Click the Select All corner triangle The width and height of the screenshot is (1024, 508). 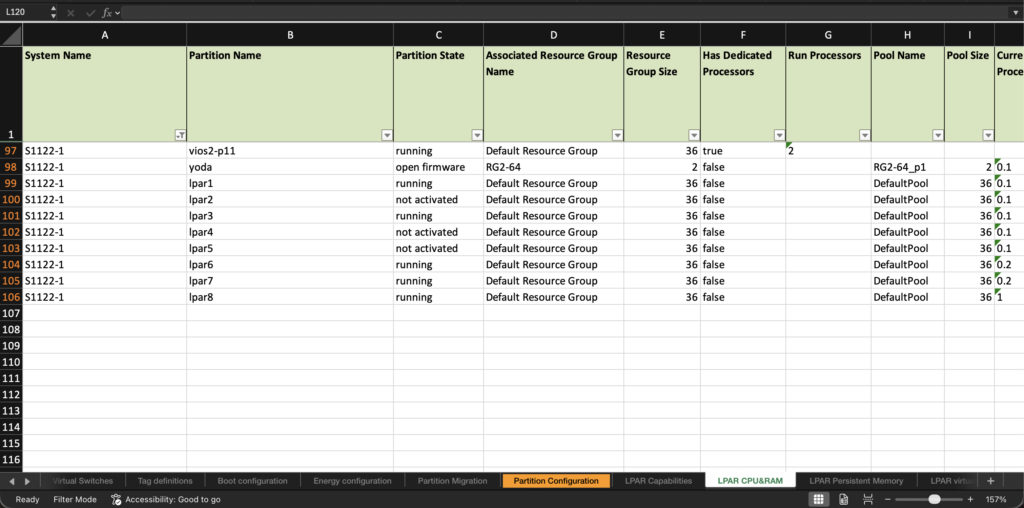pos(11,35)
